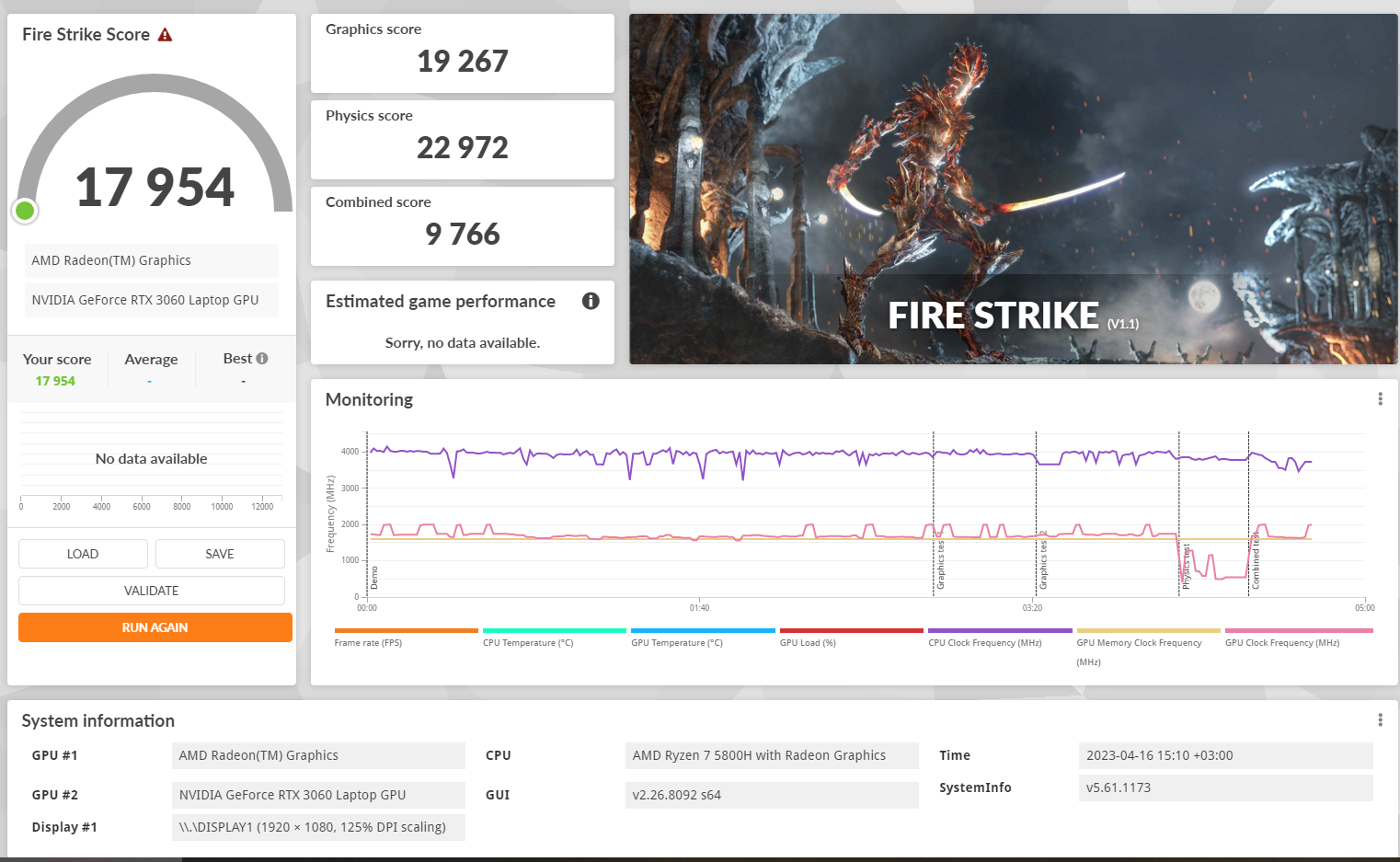The image size is (1400, 862).
Task: Click the warning triangle beside Fire Strike Score
Action: 166,35
